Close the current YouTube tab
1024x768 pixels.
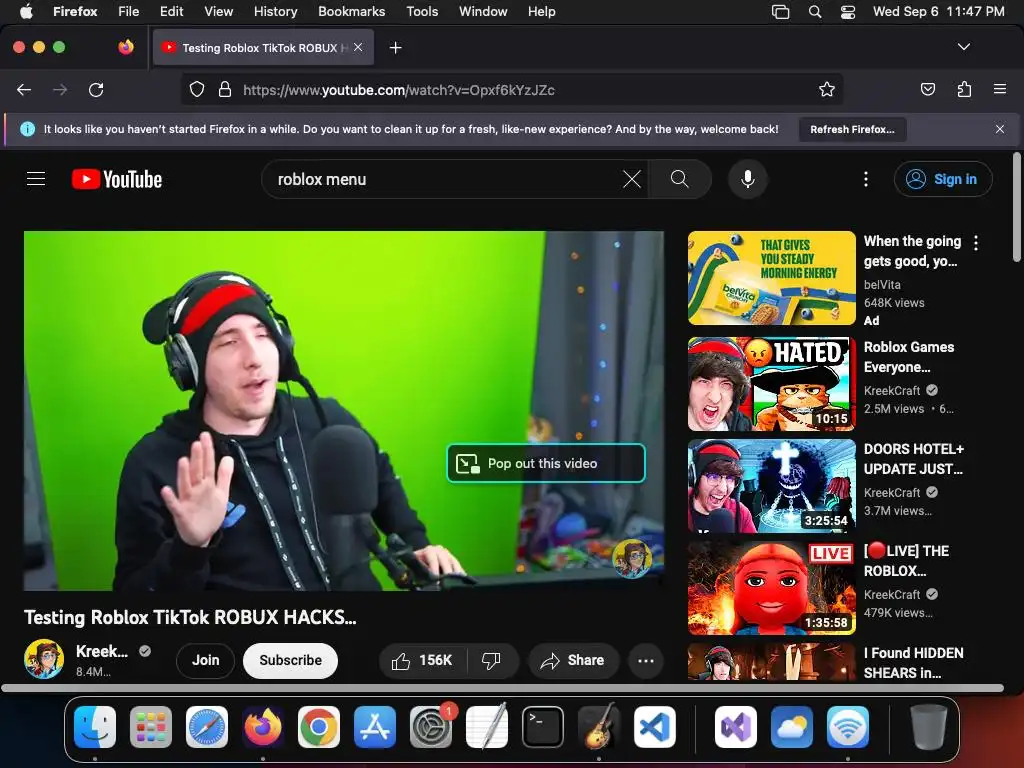(358, 47)
